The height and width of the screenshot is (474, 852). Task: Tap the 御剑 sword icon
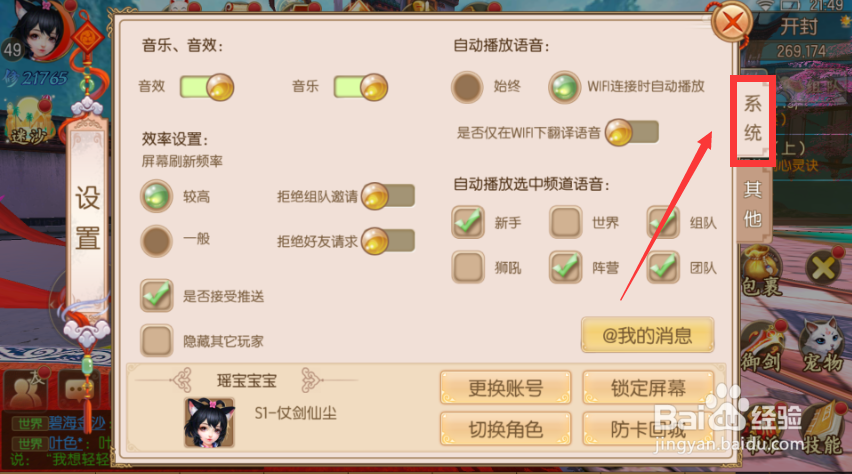(x=762, y=346)
